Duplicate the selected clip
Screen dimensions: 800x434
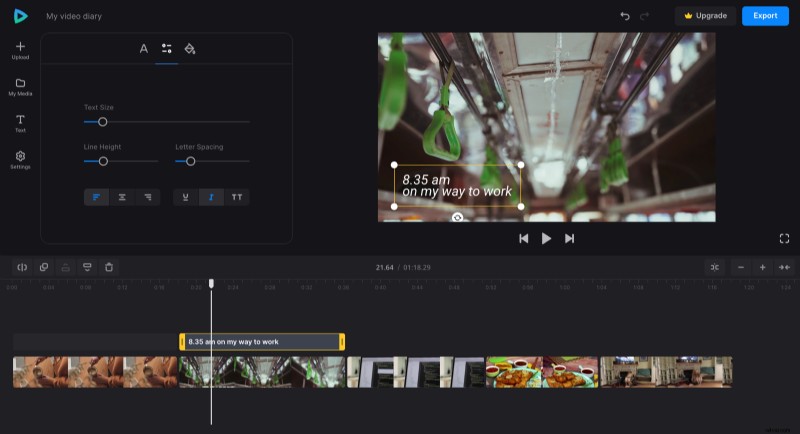(44, 267)
